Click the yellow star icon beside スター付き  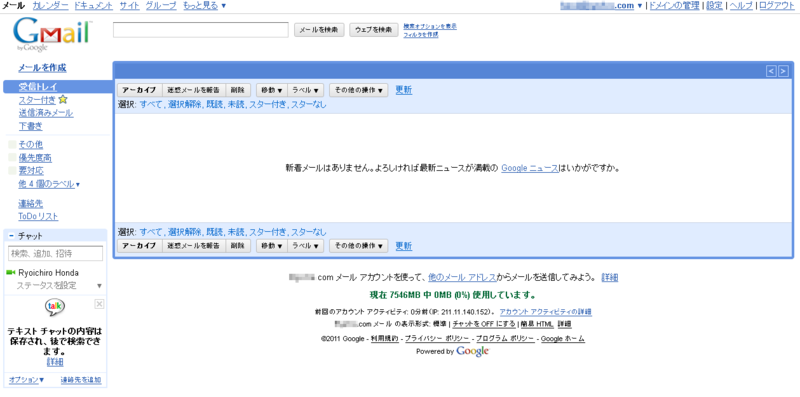[63, 100]
